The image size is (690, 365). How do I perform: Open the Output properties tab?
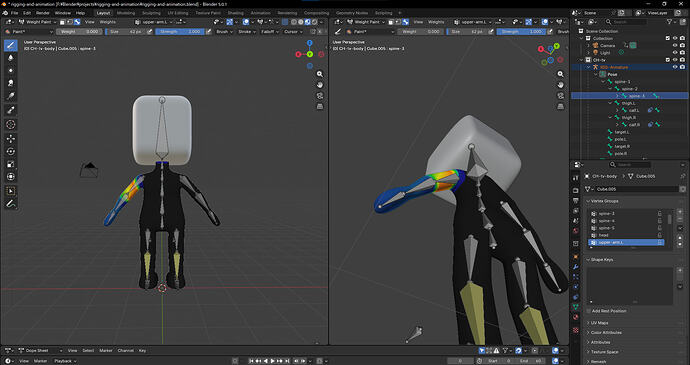pyautogui.click(x=576, y=200)
